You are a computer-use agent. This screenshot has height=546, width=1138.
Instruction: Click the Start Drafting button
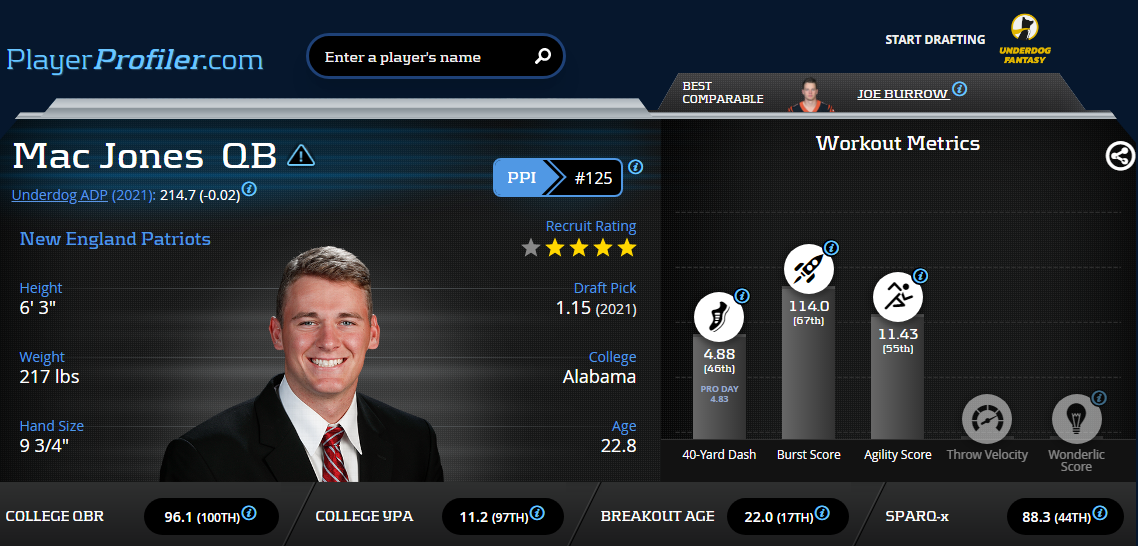935,40
